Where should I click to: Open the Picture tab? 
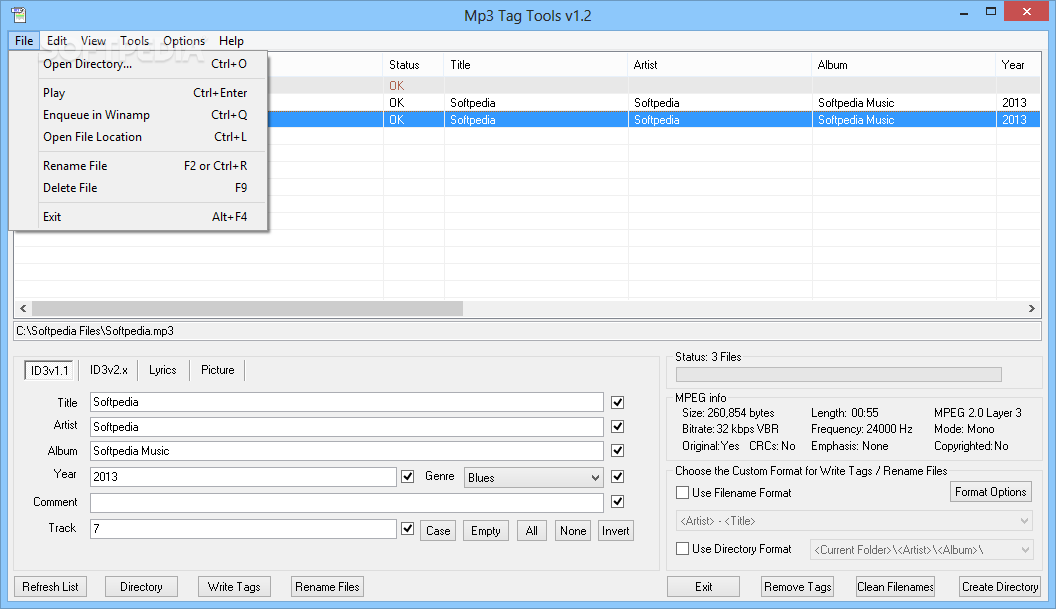(218, 370)
